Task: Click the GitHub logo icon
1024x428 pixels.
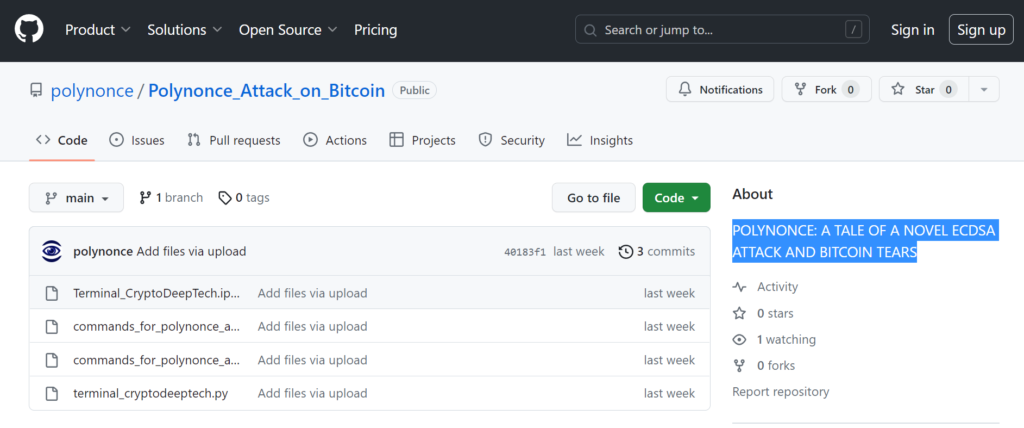Action: click(x=29, y=29)
